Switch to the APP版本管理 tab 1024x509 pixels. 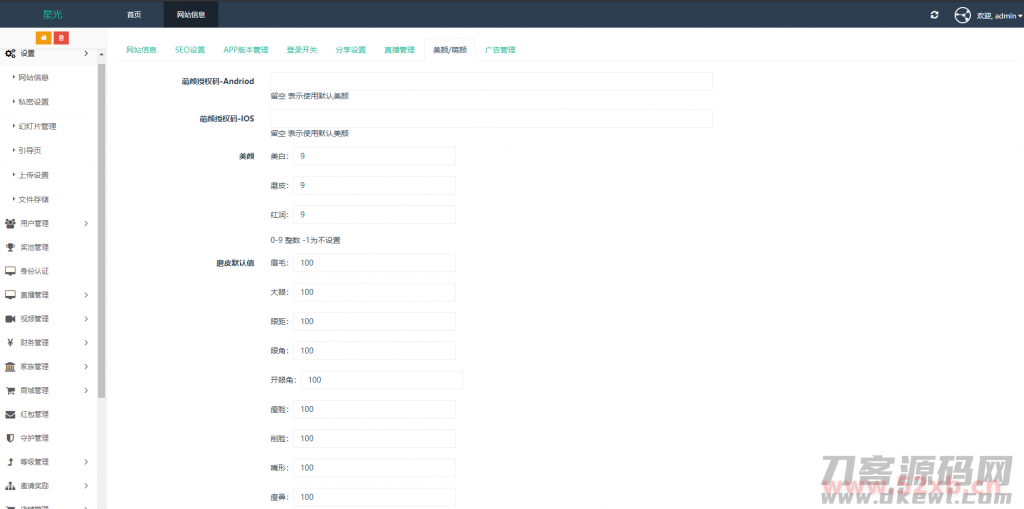tap(246, 50)
